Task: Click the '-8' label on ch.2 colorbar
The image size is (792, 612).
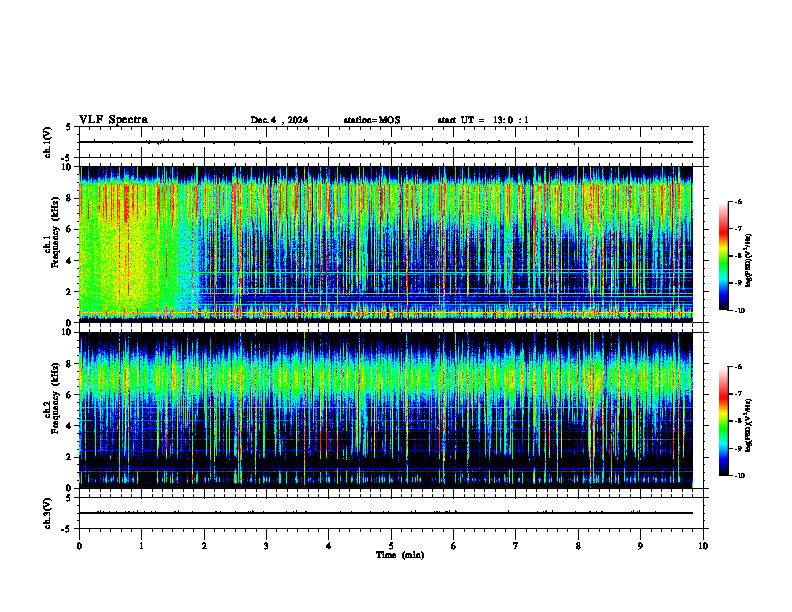Action: tap(738, 421)
